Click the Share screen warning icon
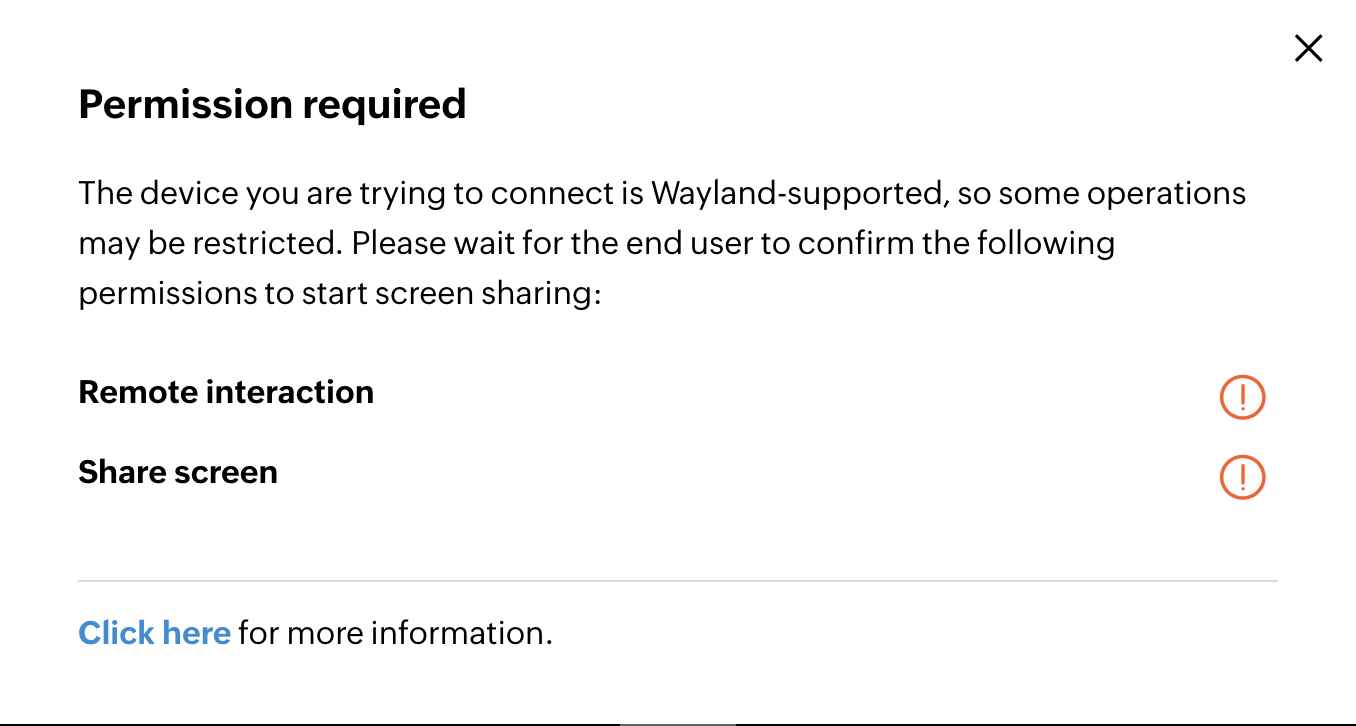The image size is (1356, 726). [x=1242, y=477]
